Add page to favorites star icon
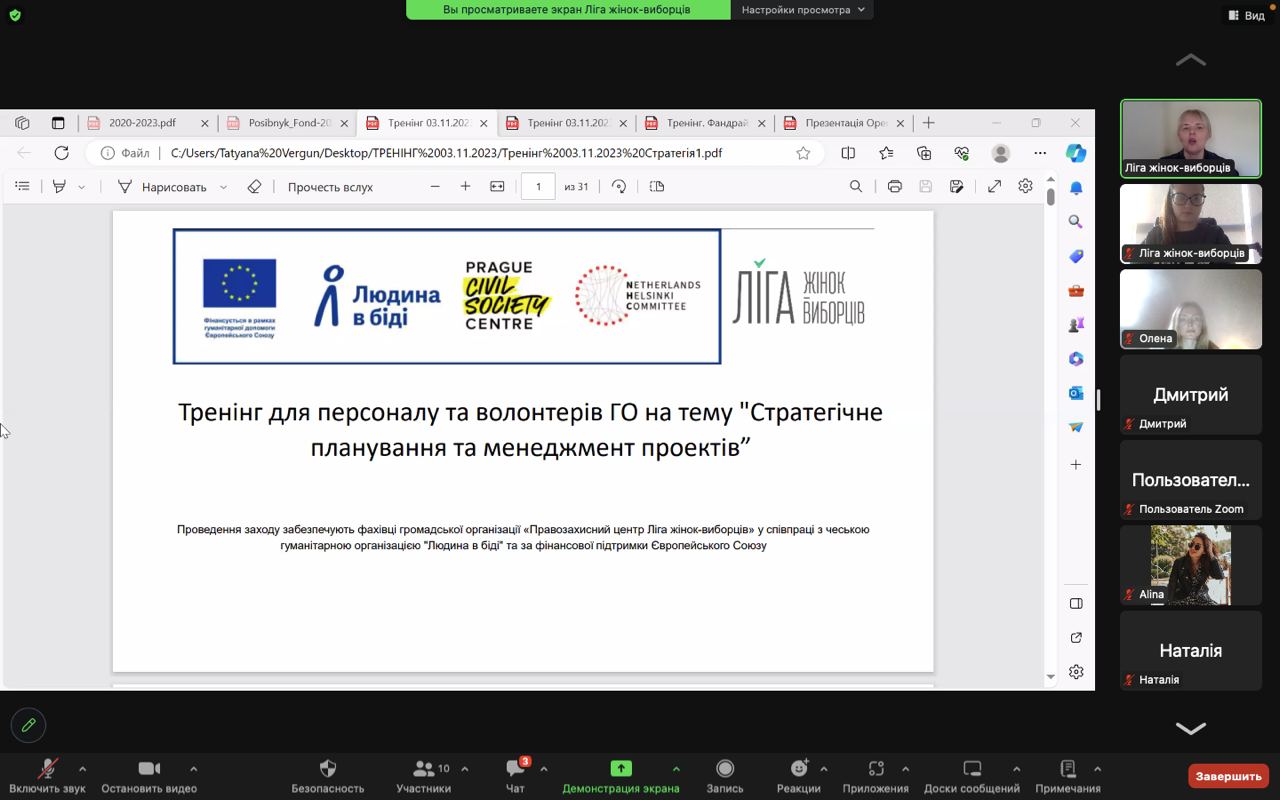 (x=803, y=153)
